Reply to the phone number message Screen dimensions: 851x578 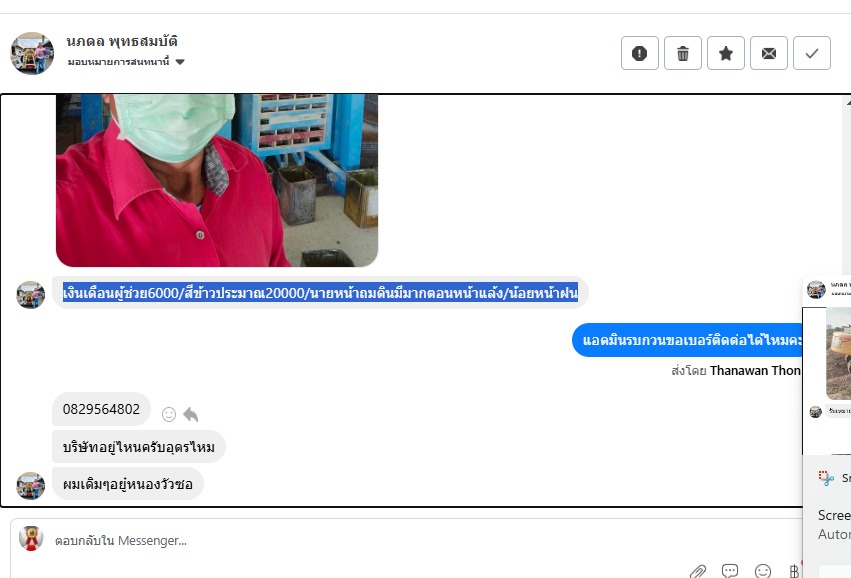pos(190,415)
